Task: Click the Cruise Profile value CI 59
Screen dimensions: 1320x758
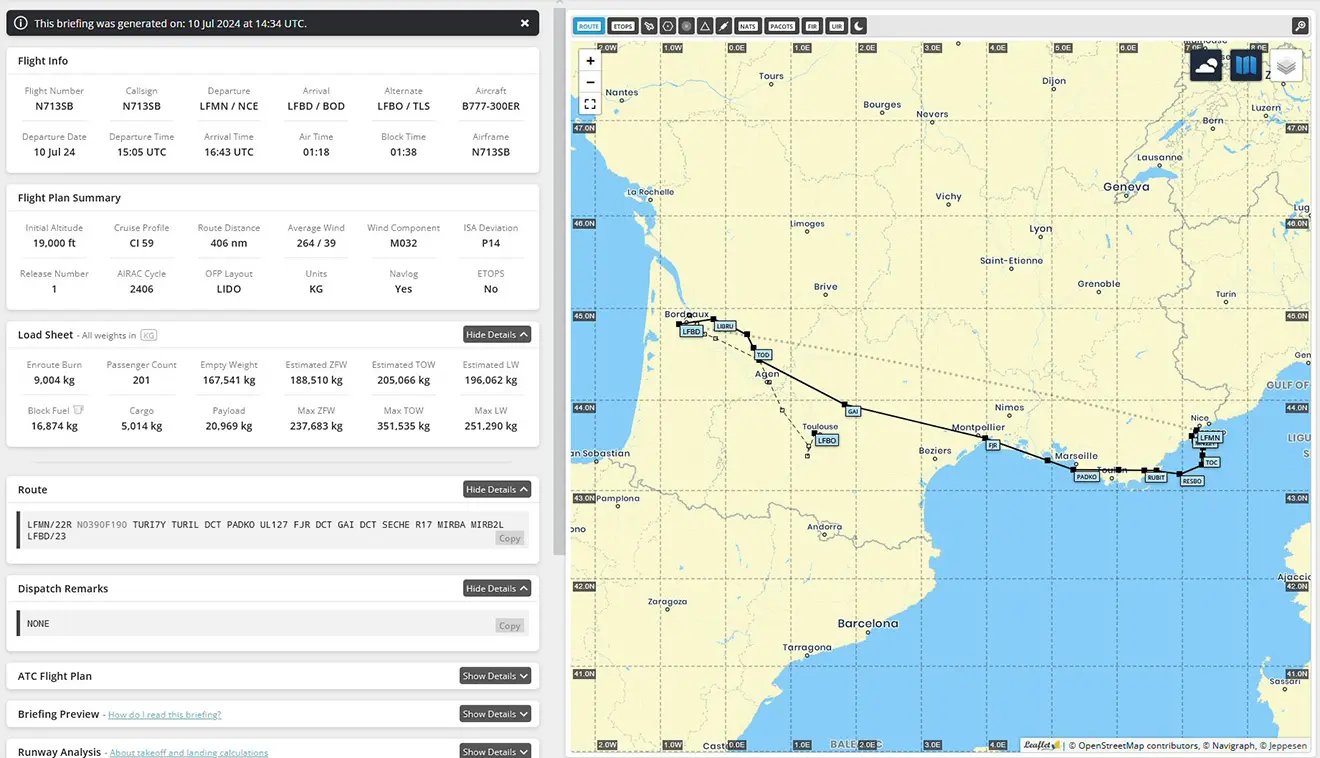Action: tap(141, 243)
